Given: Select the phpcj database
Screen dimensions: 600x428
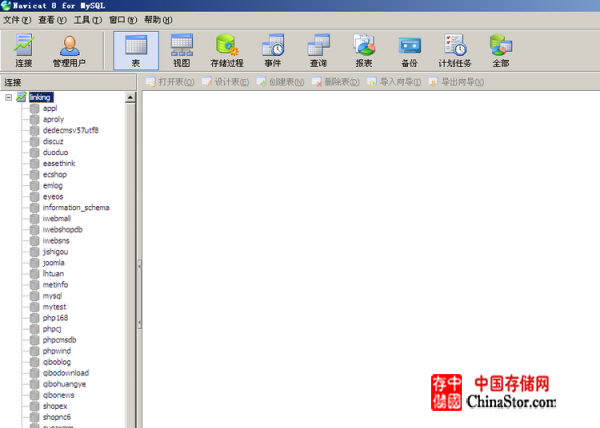Looking at the screenshot, I should 52,329.
